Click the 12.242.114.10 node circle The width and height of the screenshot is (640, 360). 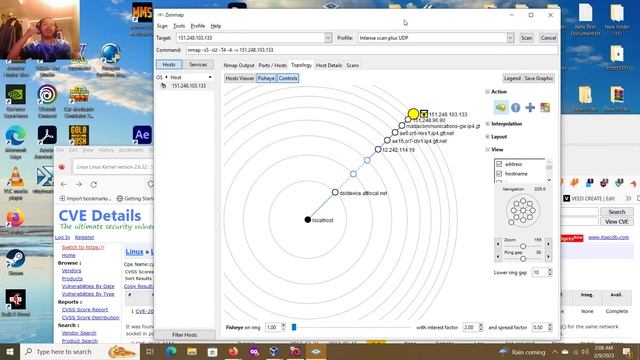(378, 150)
